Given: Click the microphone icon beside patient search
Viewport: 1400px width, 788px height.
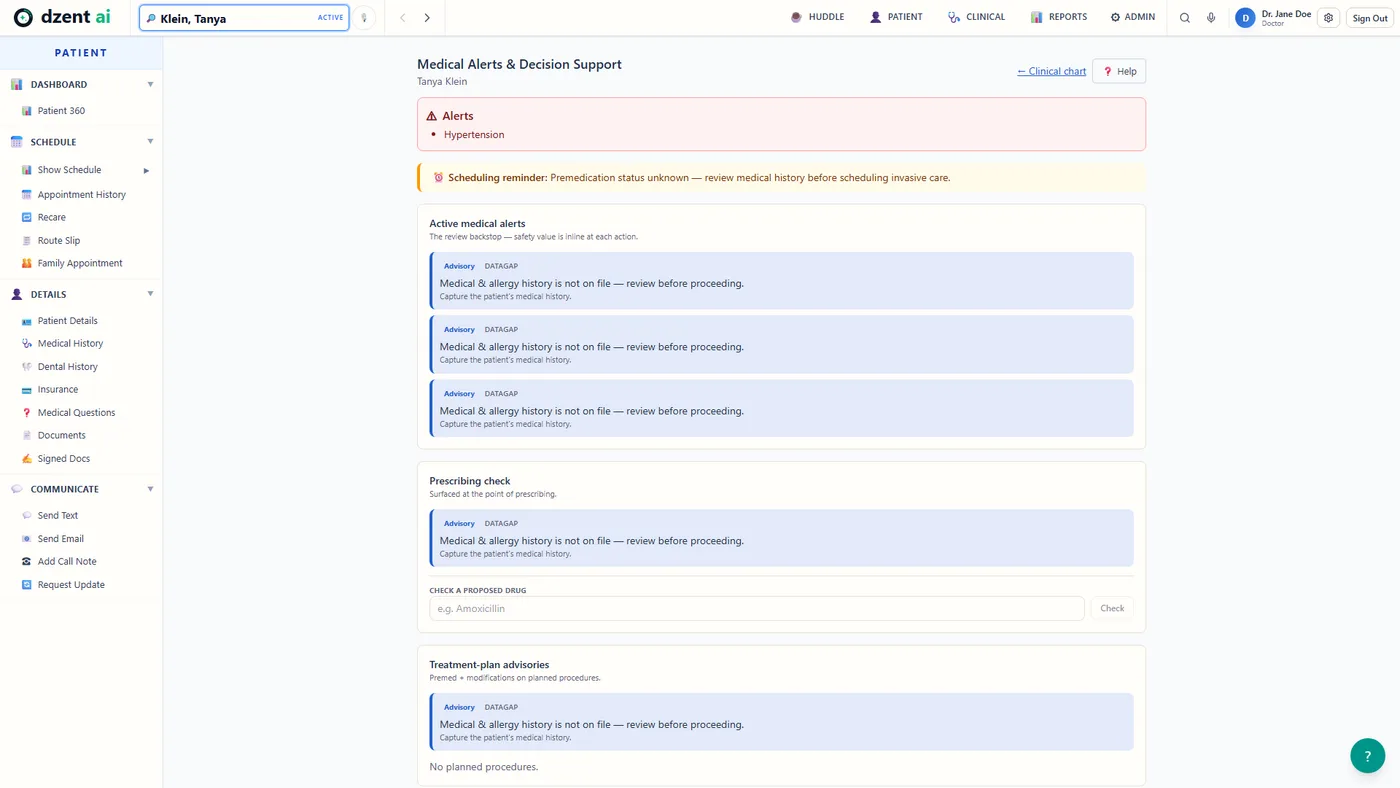Looking at the screenshot, I should tap(364, 18).
